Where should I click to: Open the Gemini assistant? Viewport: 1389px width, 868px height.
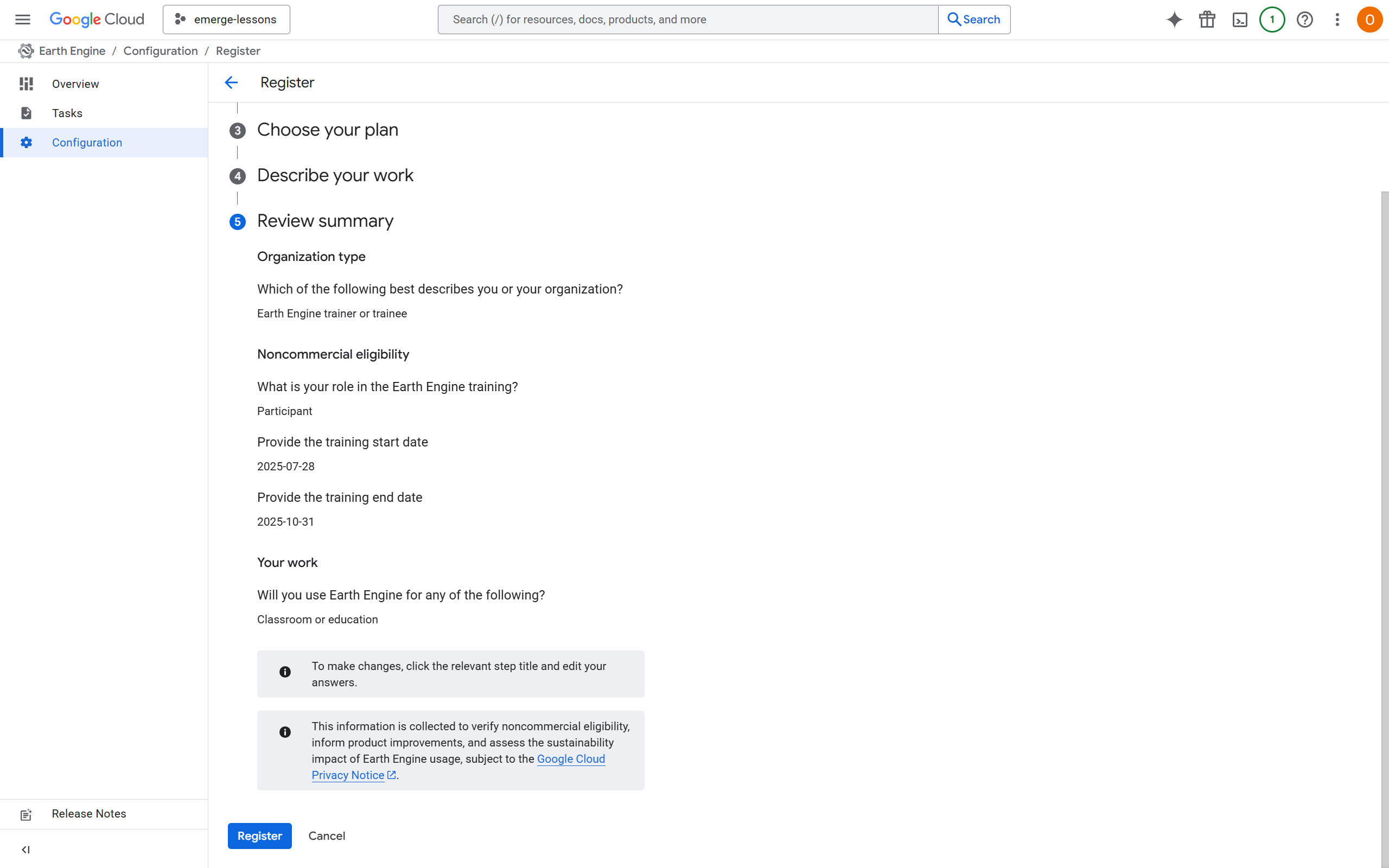click(1174, 19)
